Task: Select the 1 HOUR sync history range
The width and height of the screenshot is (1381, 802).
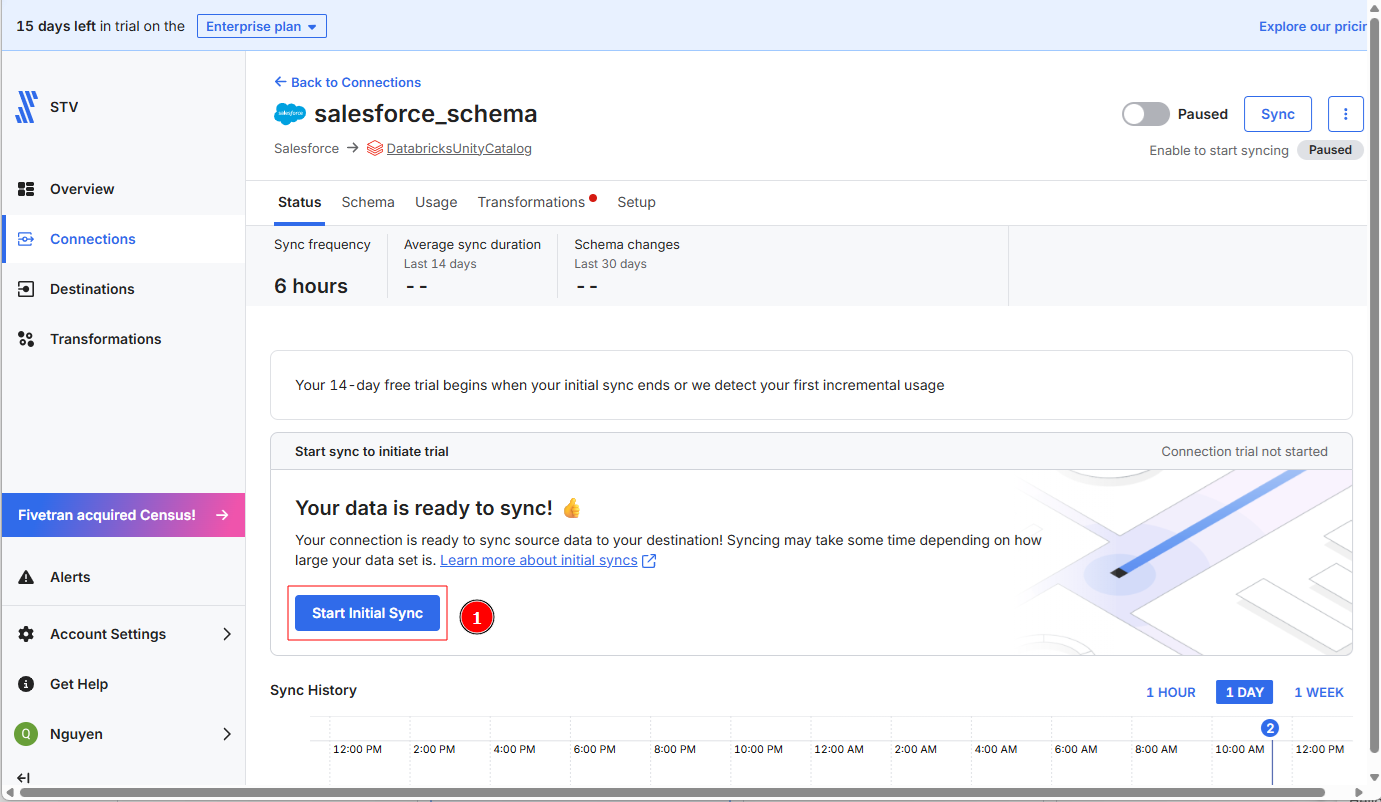Action: tap(1170, 692)
